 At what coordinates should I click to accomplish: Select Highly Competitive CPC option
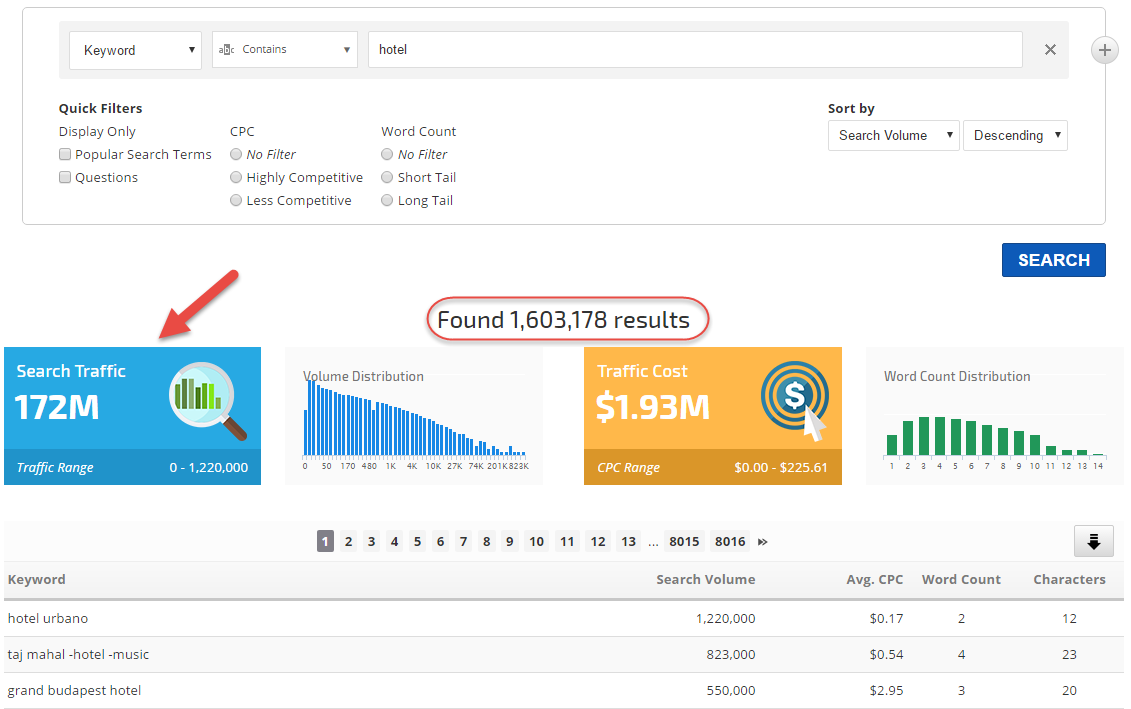[x=236, y=178]
